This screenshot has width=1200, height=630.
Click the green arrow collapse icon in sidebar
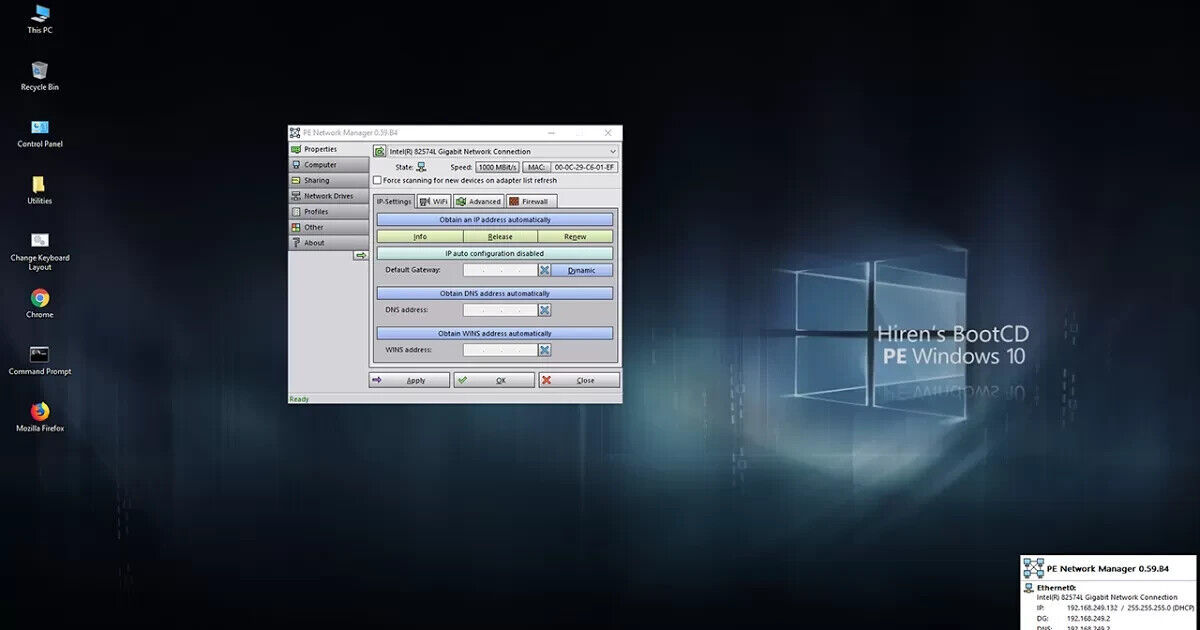(361, 256)
